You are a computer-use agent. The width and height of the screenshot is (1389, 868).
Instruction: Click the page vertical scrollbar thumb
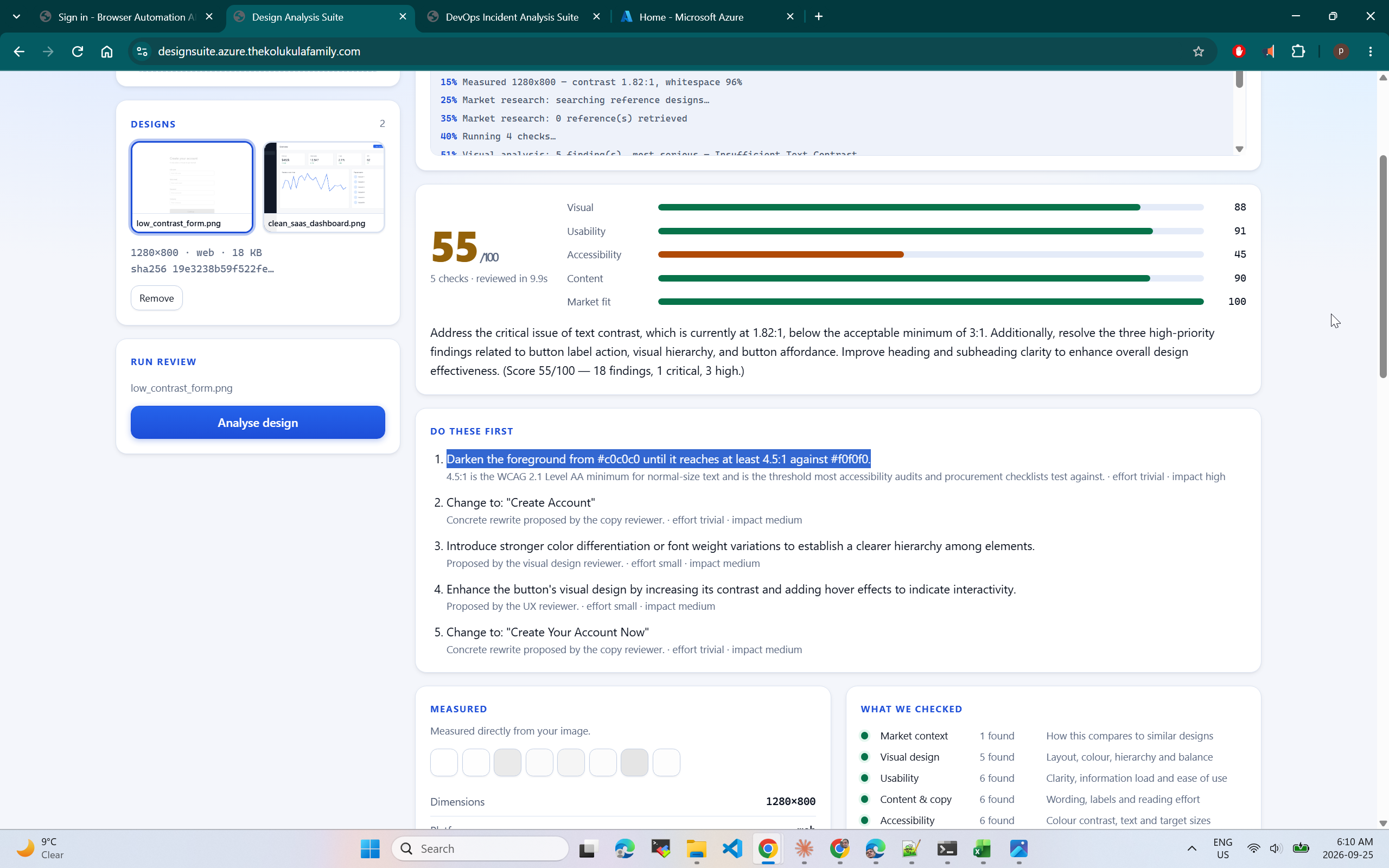click(x=1383, y=266)
